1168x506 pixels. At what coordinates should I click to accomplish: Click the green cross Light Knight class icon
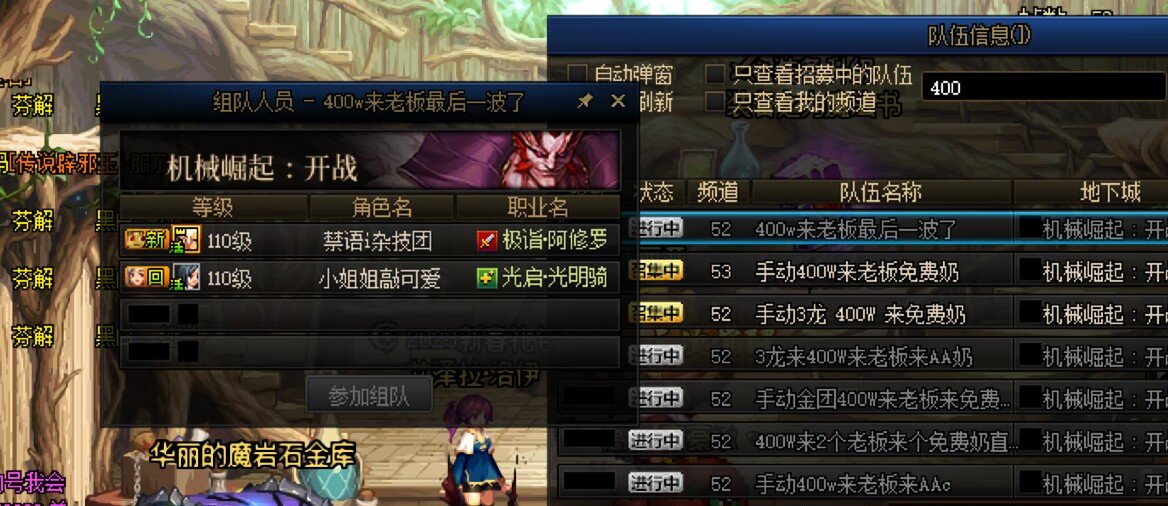click(486, 279)
